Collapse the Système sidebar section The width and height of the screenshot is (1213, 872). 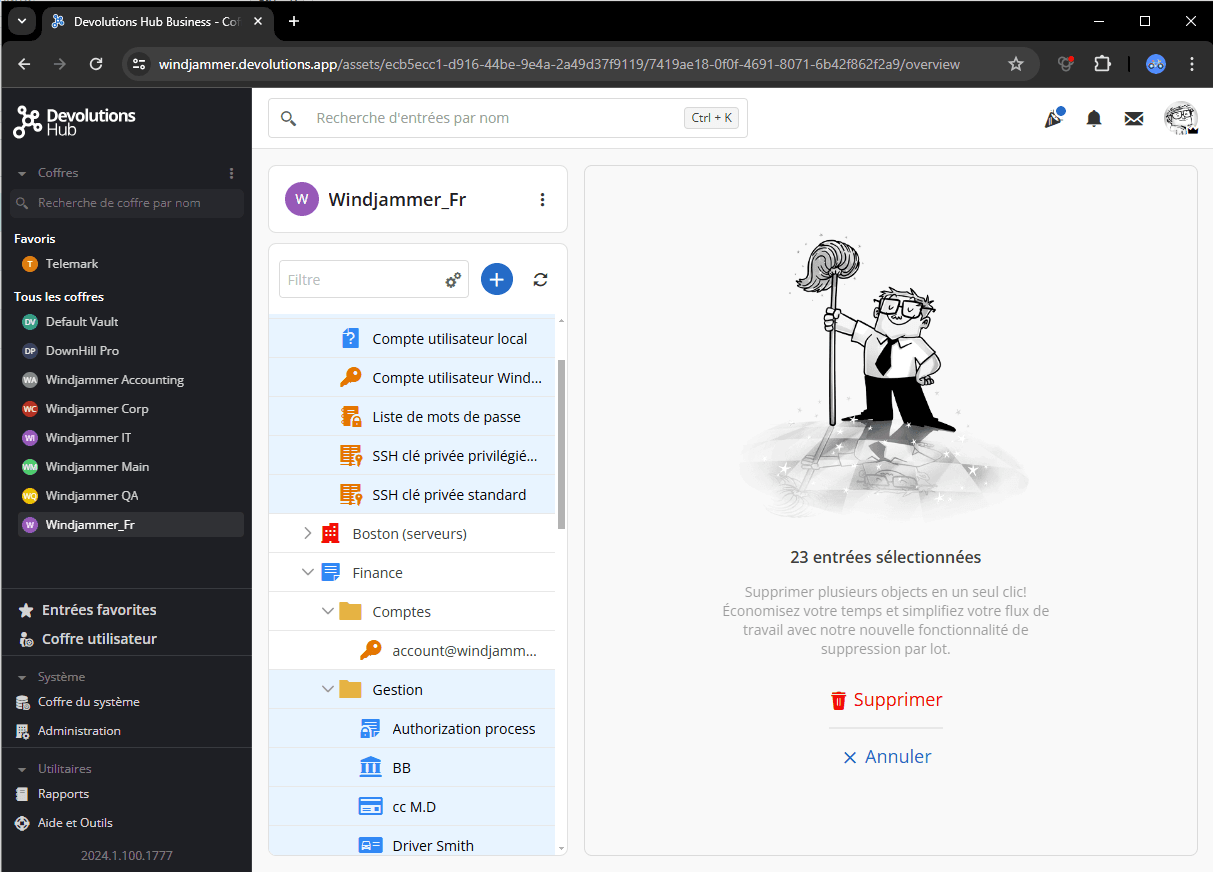pos(22,678)
